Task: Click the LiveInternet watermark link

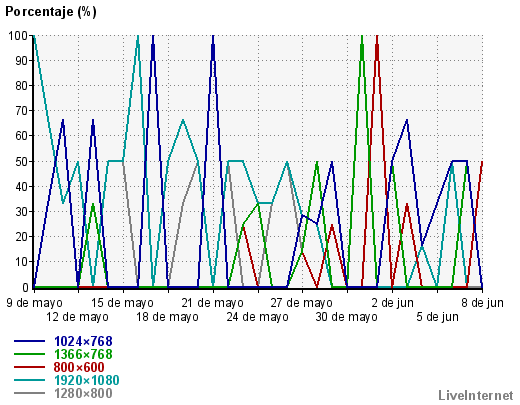Action: tap(476, 395)
